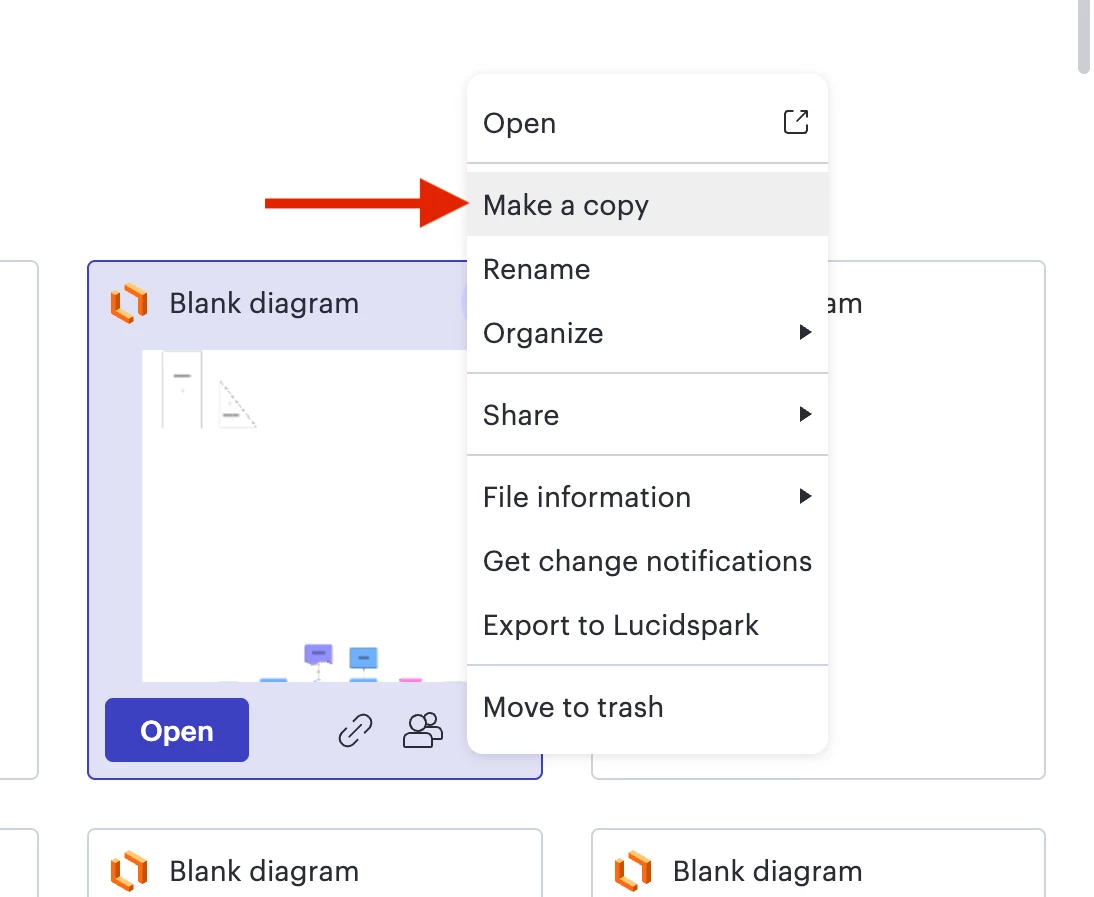
Task: Open the Organize submenu
Action: pos(647,333)
